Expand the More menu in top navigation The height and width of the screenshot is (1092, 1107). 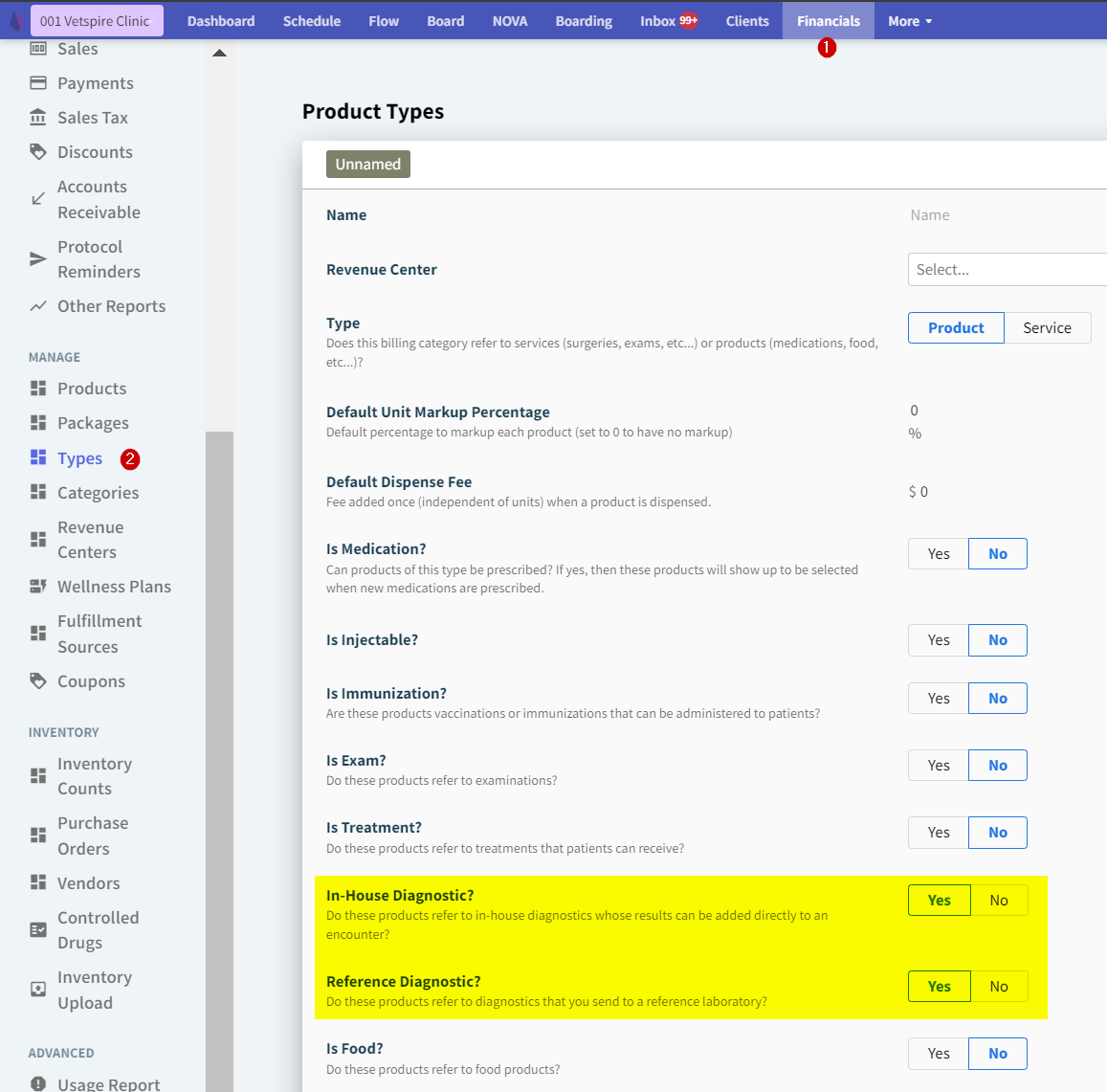coord(909,21)
